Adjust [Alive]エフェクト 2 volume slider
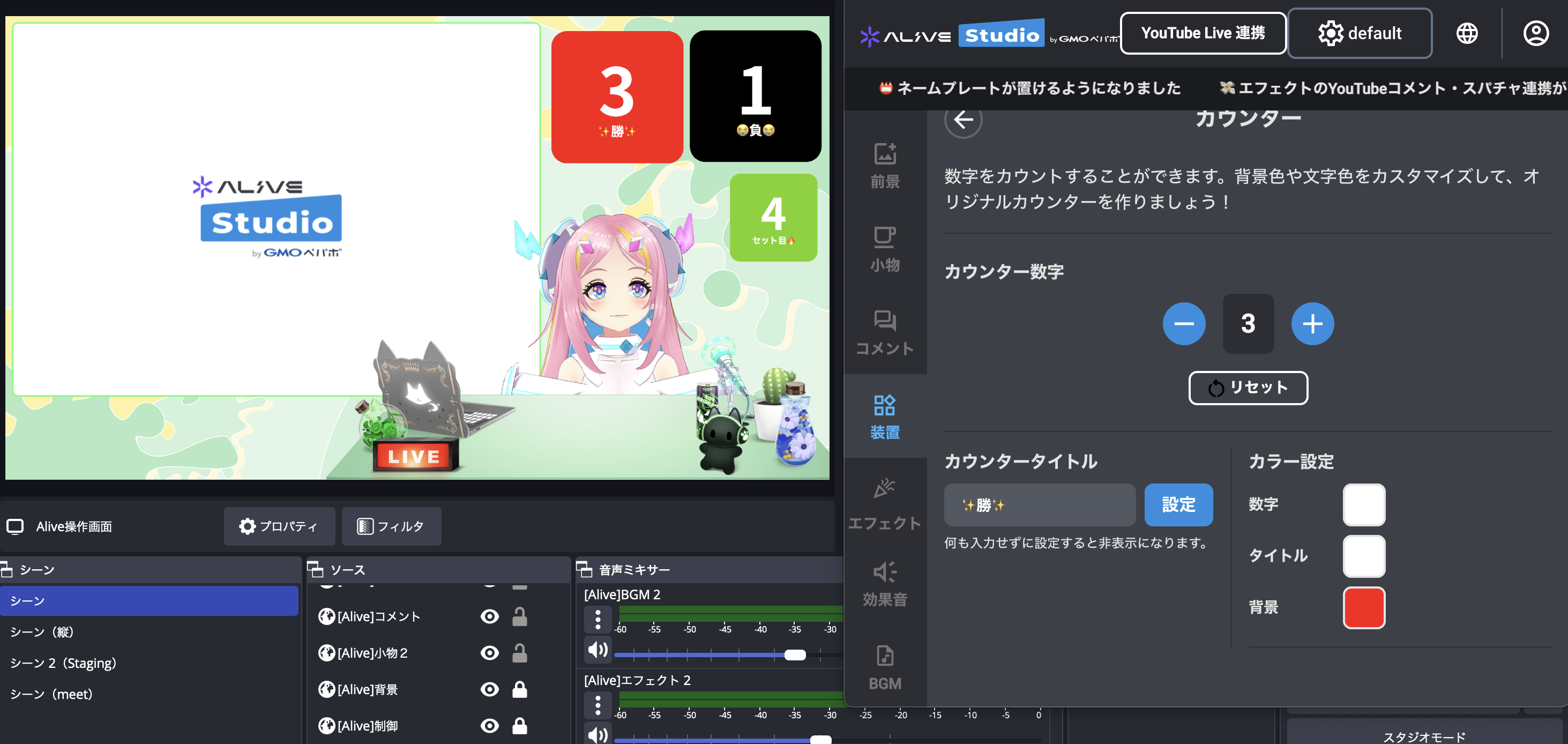 click(x=820, y=740)
